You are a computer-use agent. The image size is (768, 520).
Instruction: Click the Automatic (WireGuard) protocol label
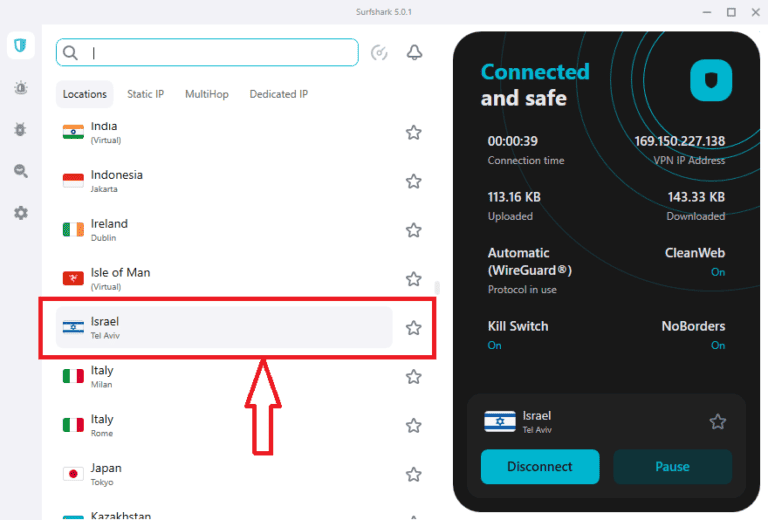click(529, 261)
